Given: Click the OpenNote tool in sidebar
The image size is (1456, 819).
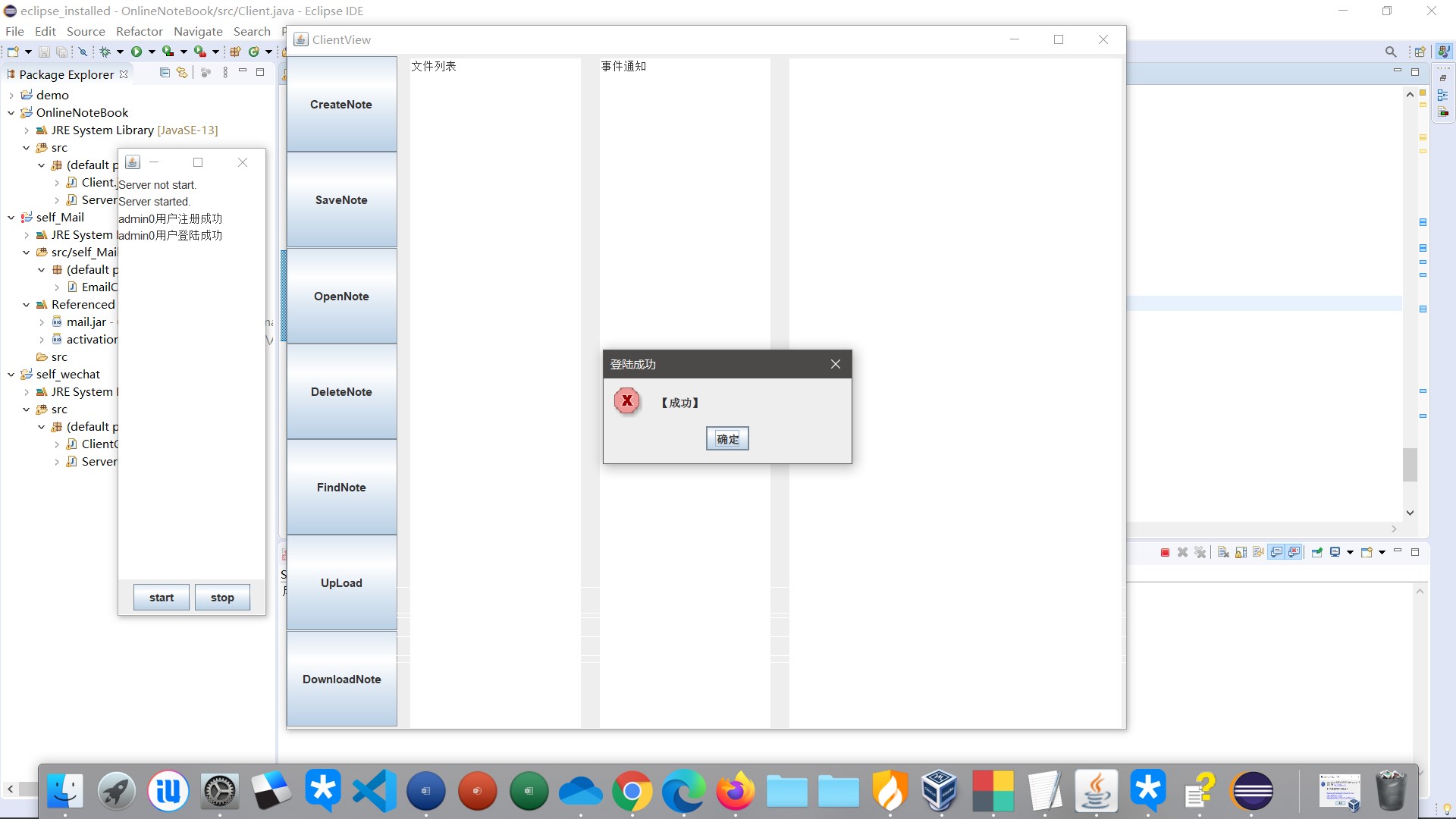Looking at the screenshot, I should pos(341,296).
